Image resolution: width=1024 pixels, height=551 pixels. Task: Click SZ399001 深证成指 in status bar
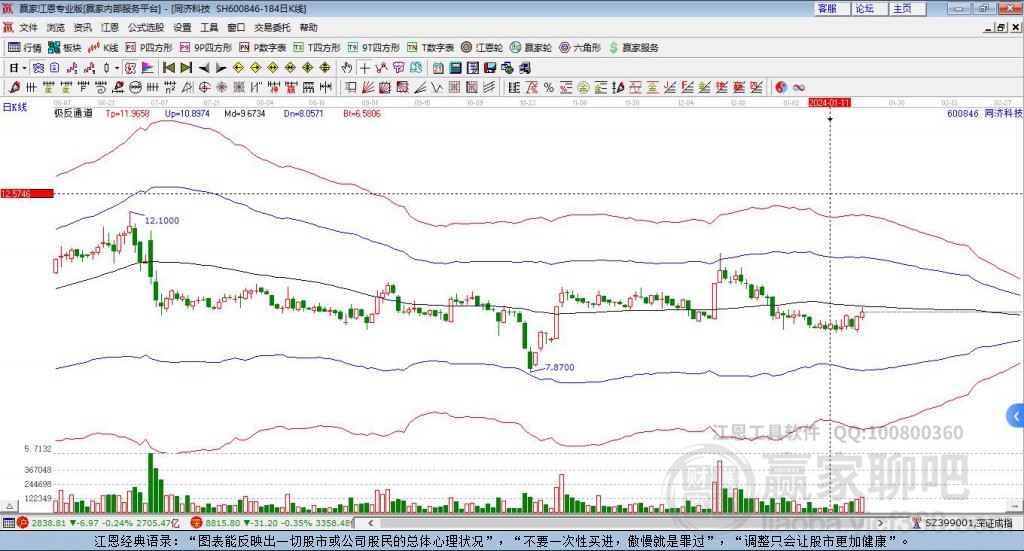(x=968, y=523)
